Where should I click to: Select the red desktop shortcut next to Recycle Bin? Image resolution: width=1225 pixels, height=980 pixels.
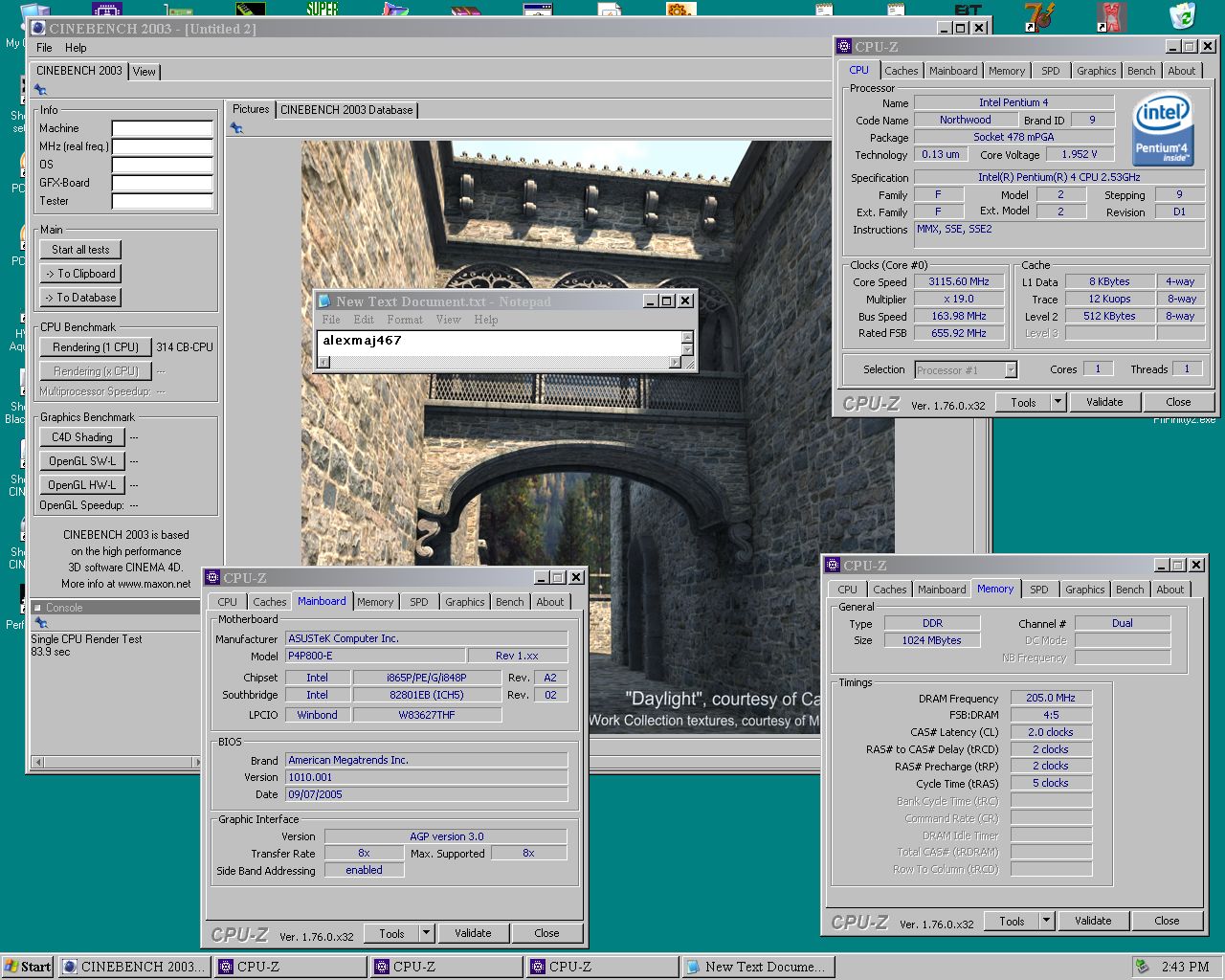[x=1110, y=15]
